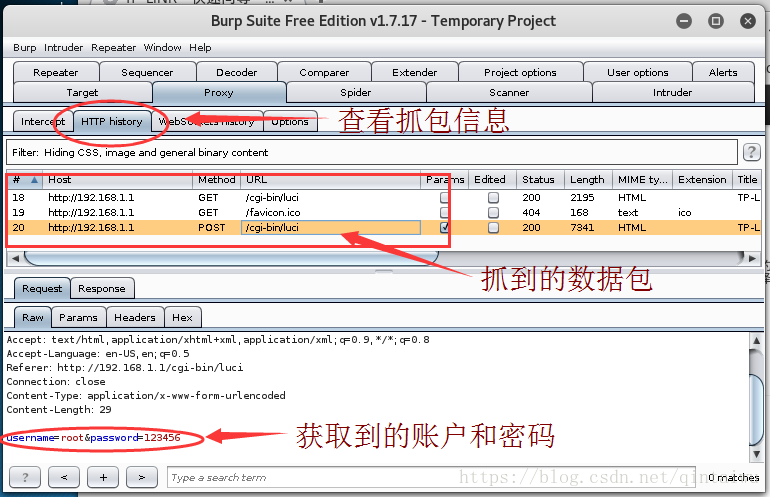Sort by Extension column header
This screenshot has width=770, height=497.
point(702,180)
